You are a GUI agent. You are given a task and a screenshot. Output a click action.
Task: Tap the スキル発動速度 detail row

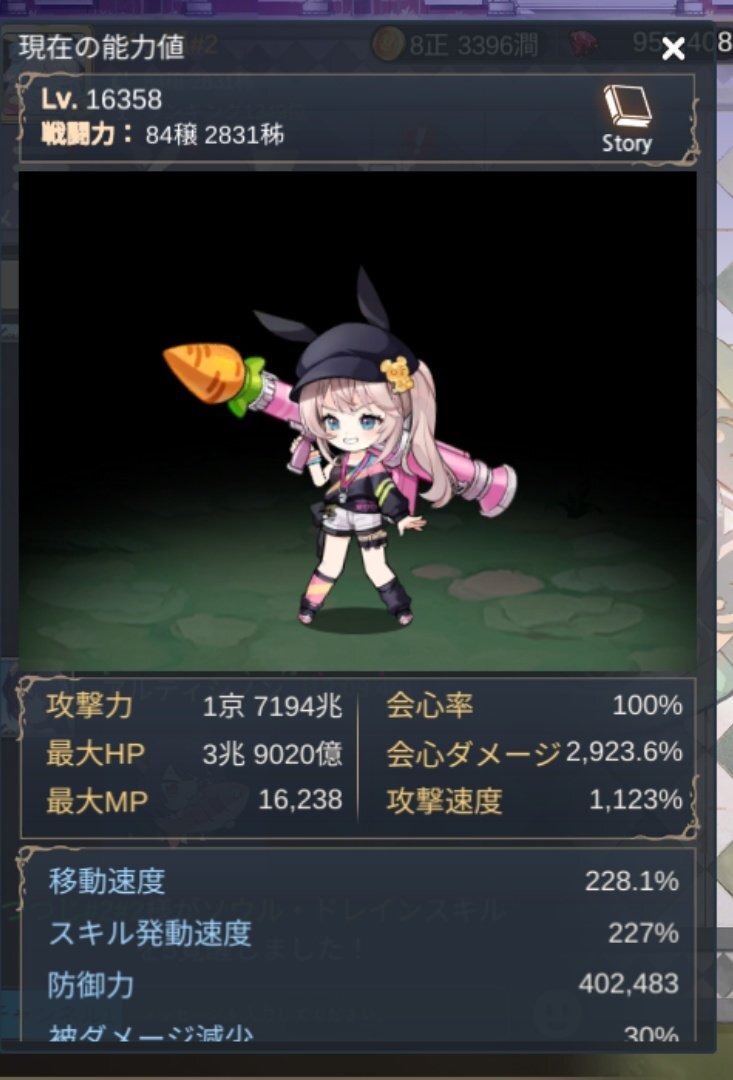pyautogui.click(x=364, y=933)
